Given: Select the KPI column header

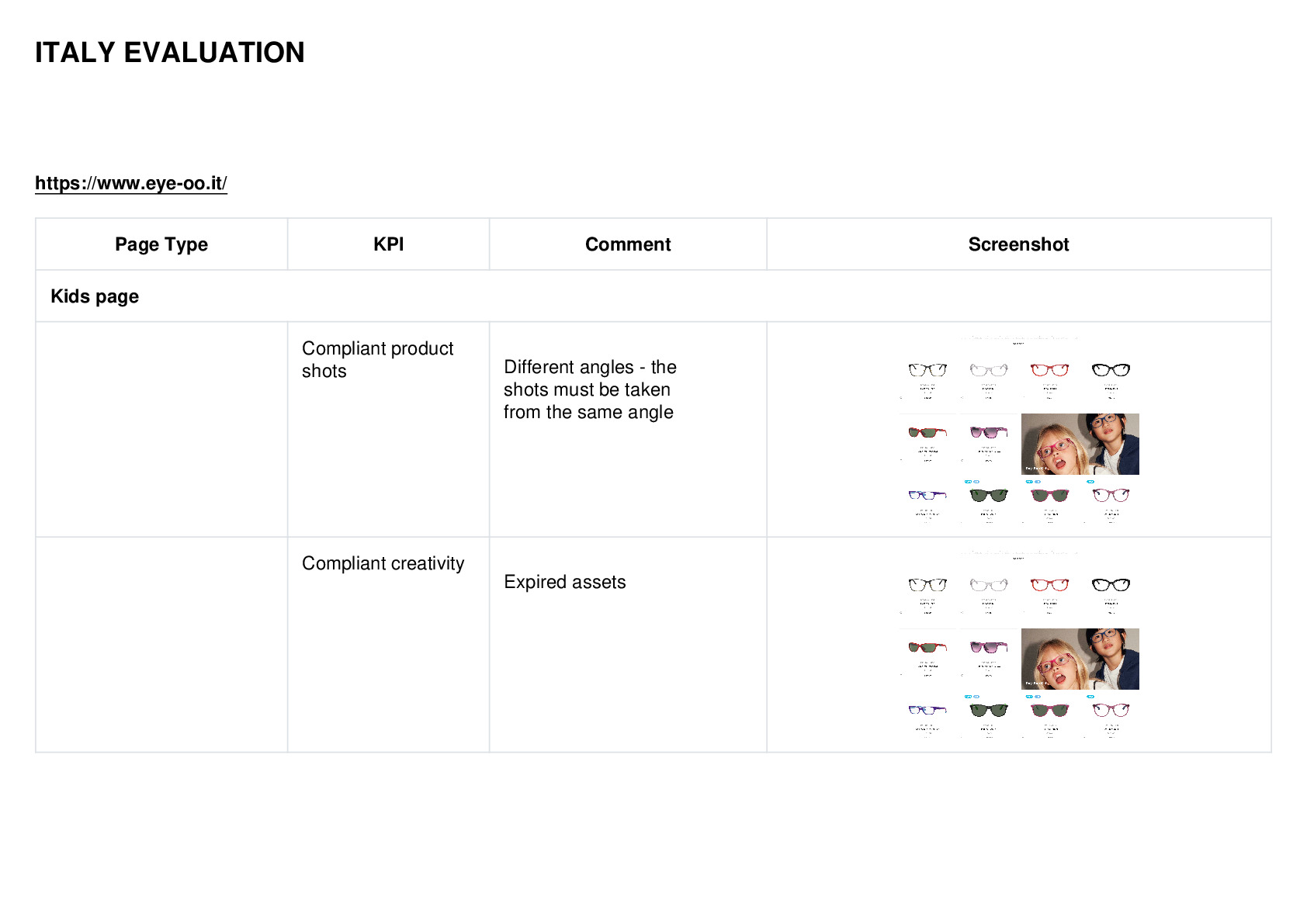Looking at the screenshot, I should click(x=389, y=244).
